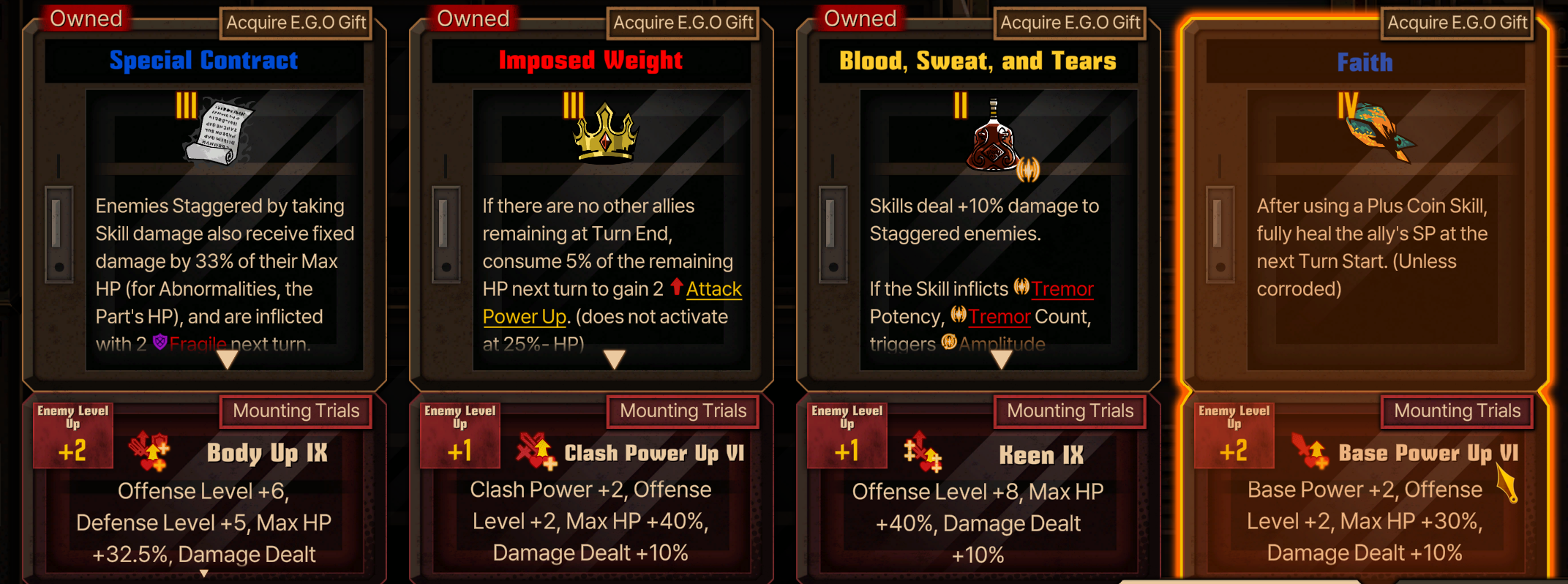Click the Faith gift feather icon
Viewport: 1568px width, 584px height.
[1381, 131]
